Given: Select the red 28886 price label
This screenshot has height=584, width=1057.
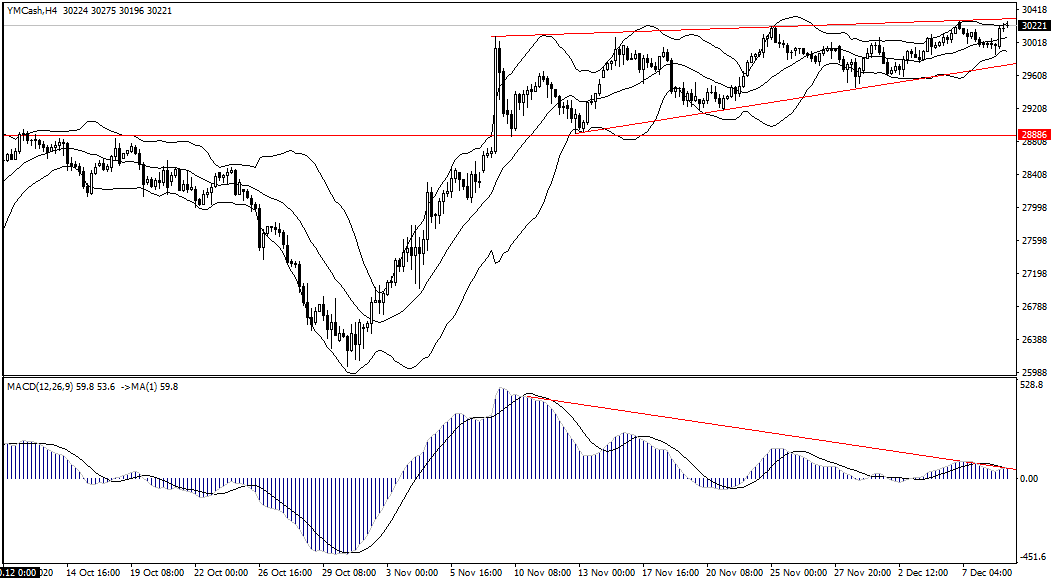Looking at the screenshot, I should click(x=1033, y=134).
